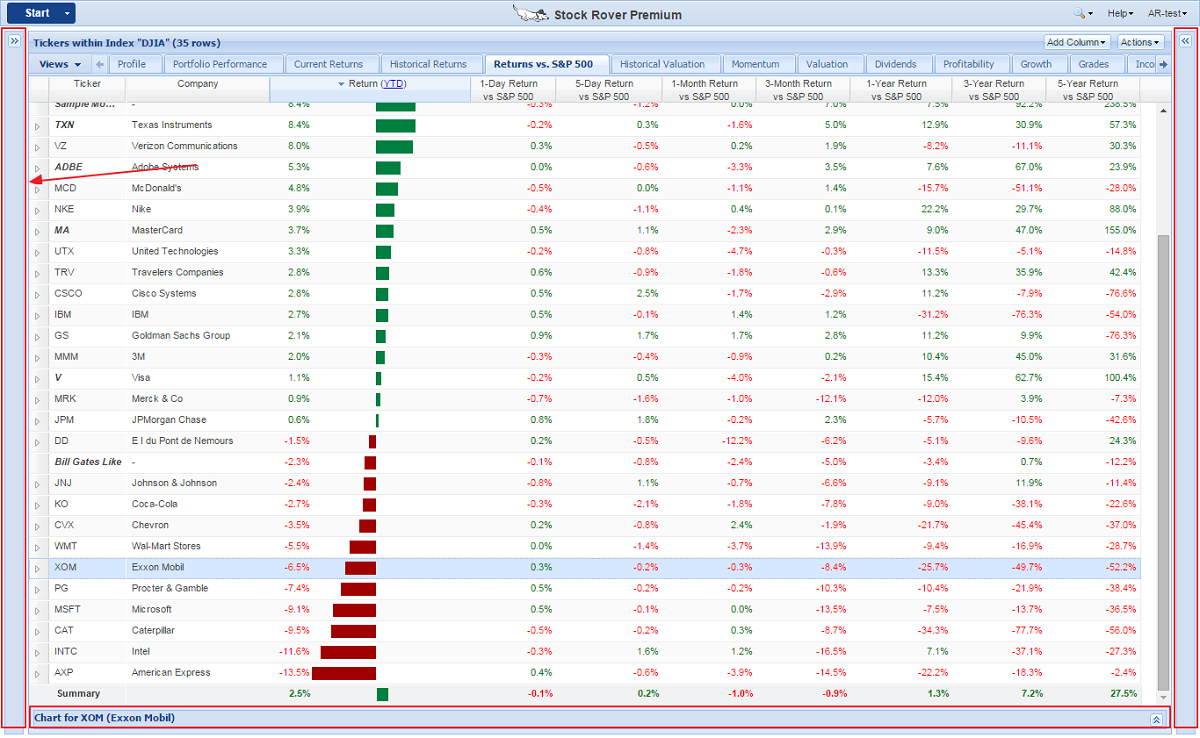Open the search magnifier in the top bar

pyautogui.click(x=1081, y=13)
